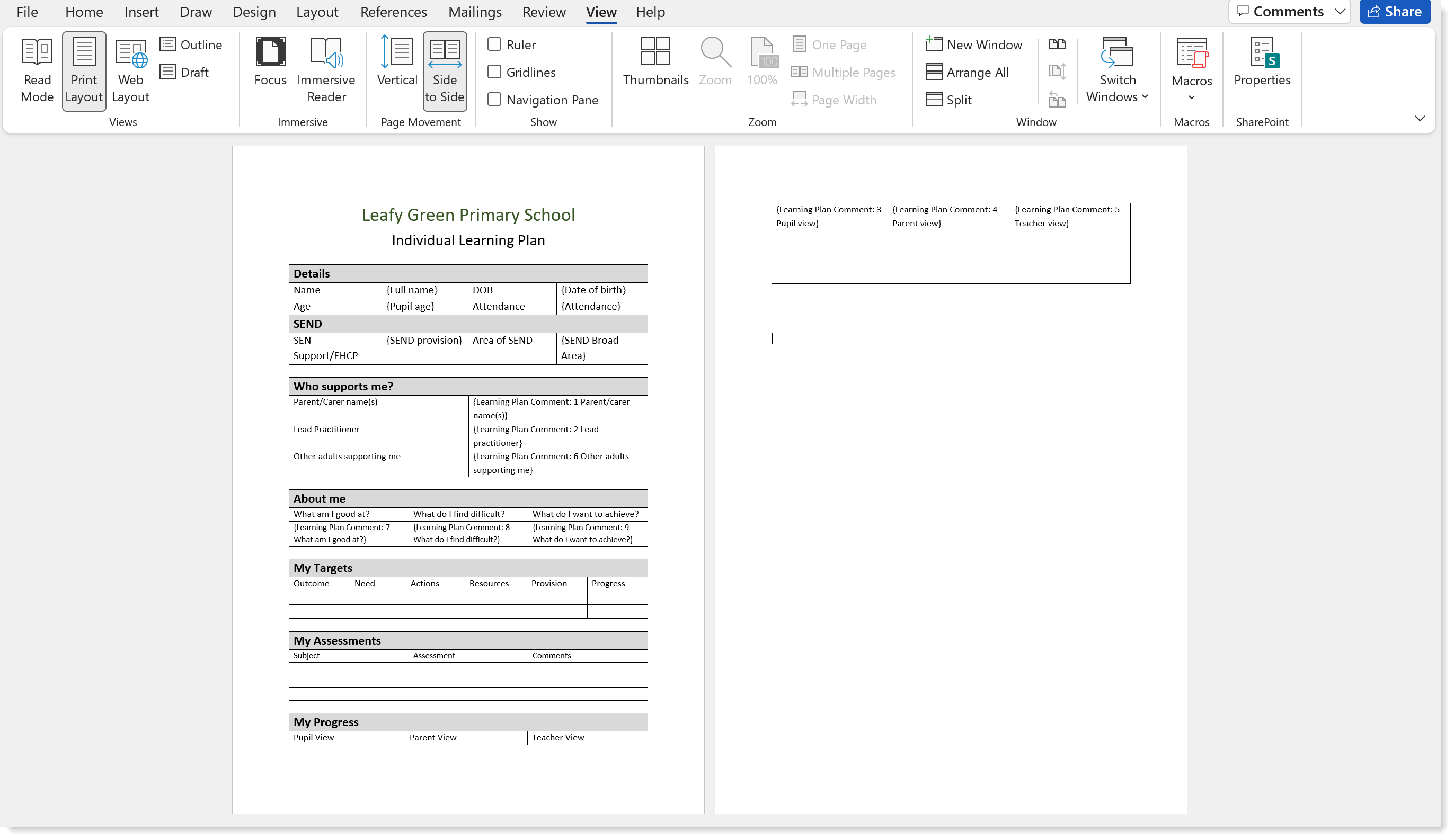Image resolution: width=1454 pixels, height=840 pixels.
Task: Click the {SEND provision} field
Action: point(424,340)
